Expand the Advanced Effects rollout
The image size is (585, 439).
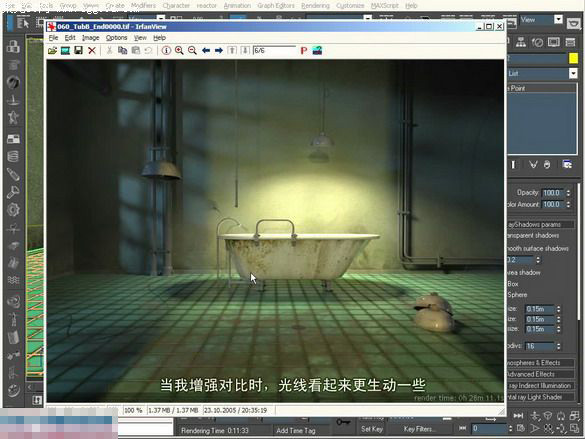coord(540,374)
